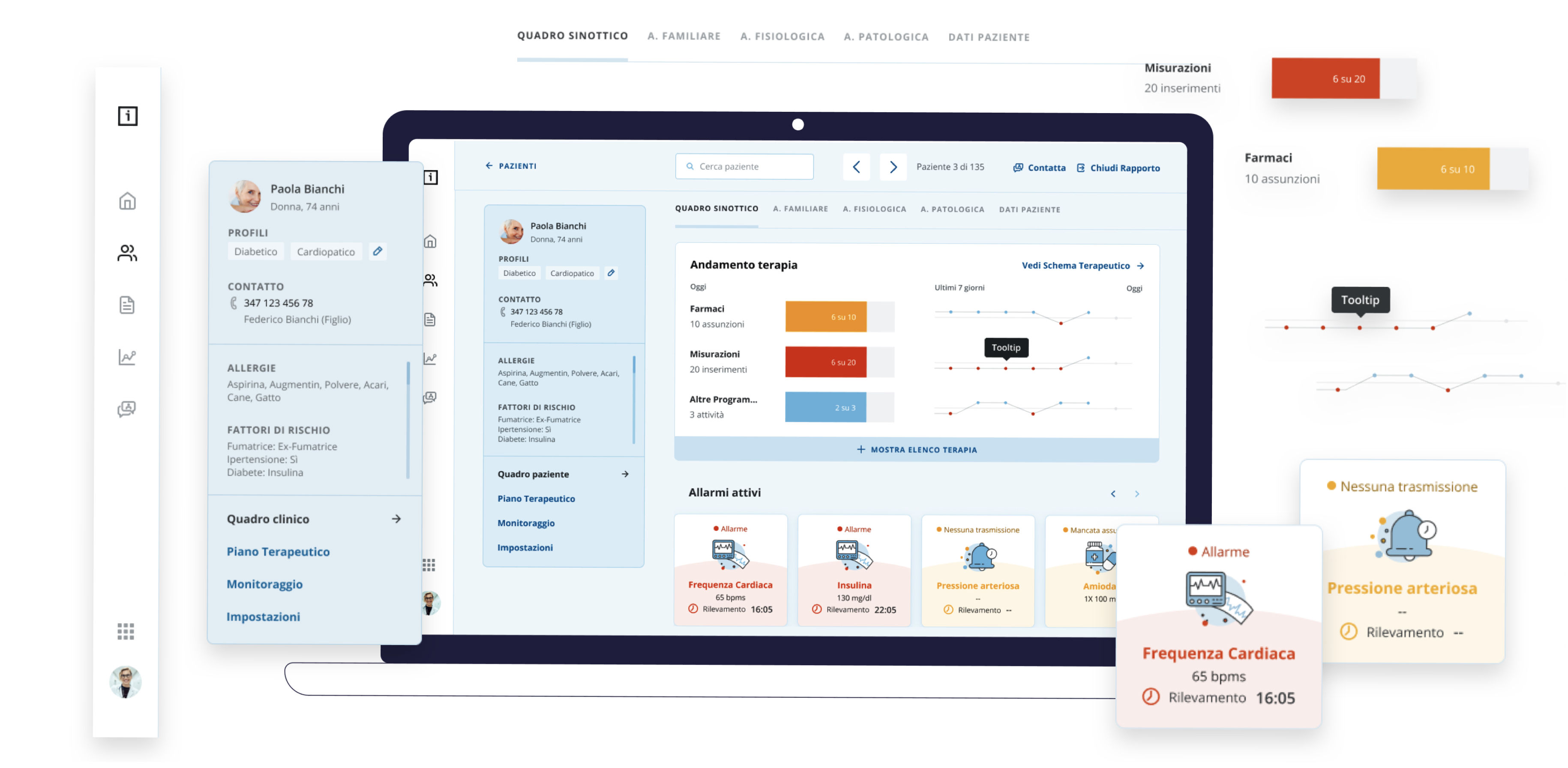The width and height of the screenshot is (1568, 768).
Task: Click Paola Bianchi photo in enlarged card
Action: (x=245, y=196)
